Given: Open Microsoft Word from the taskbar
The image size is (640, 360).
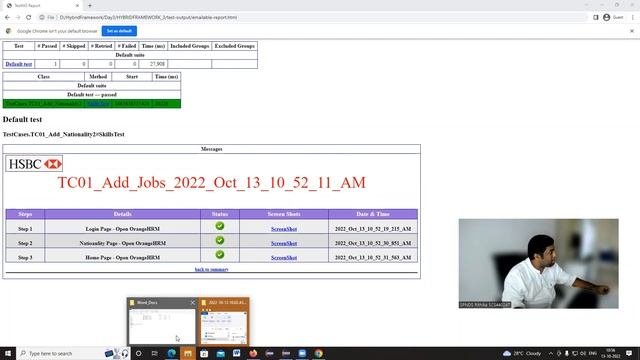Looking at the screenshot, I should (x=237, y=353).
